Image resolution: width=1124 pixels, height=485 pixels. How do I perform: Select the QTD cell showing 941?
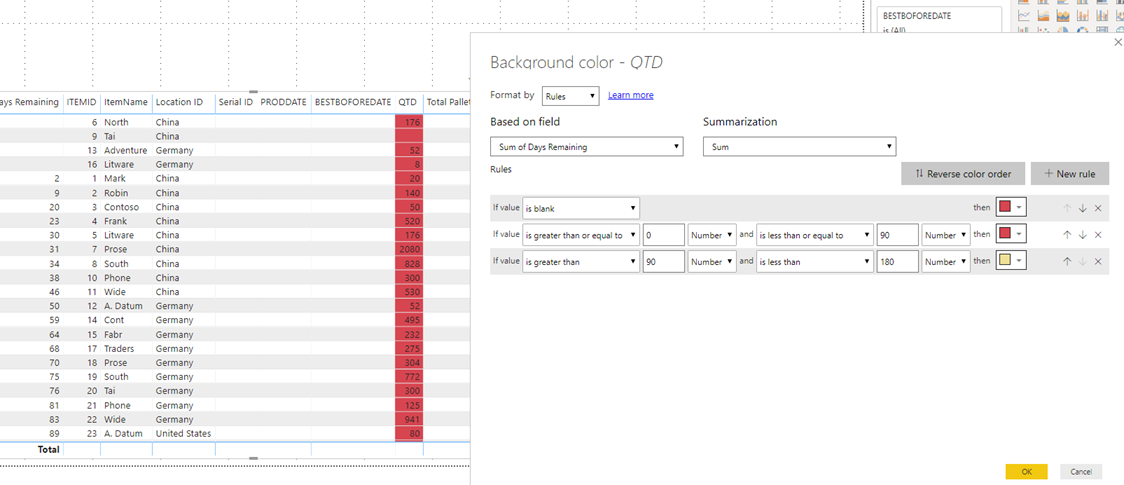coord(409,419)
